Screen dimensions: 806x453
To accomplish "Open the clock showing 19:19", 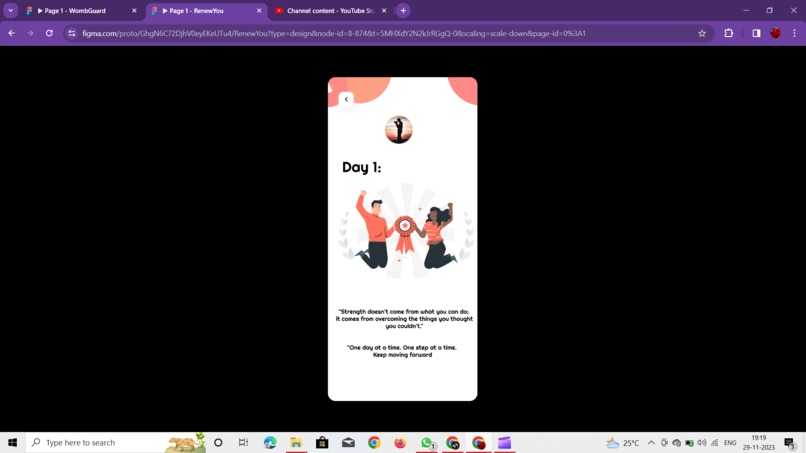I will [759, 443].
